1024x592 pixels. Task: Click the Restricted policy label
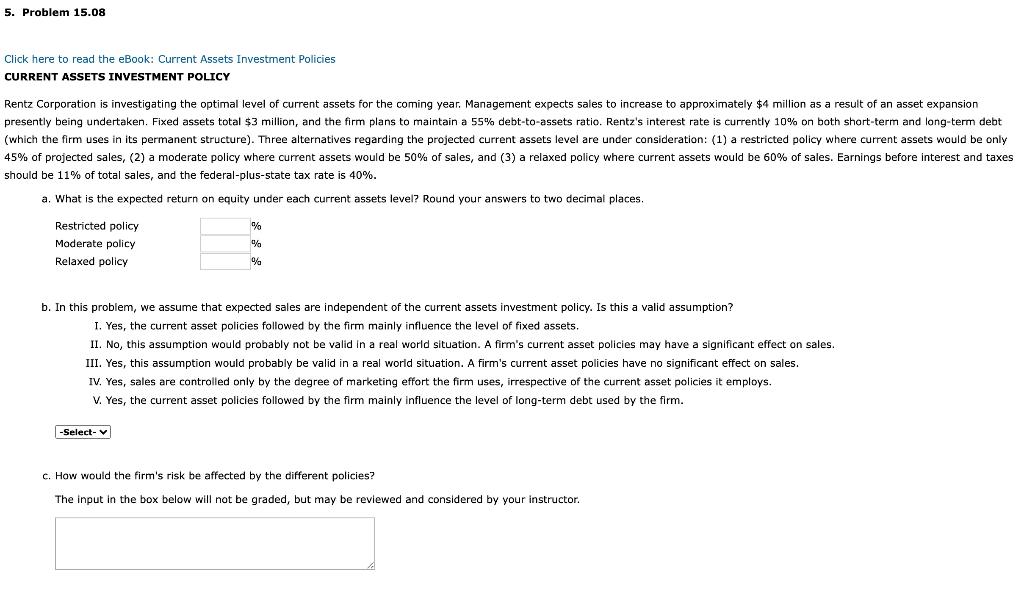pos(96,225)
